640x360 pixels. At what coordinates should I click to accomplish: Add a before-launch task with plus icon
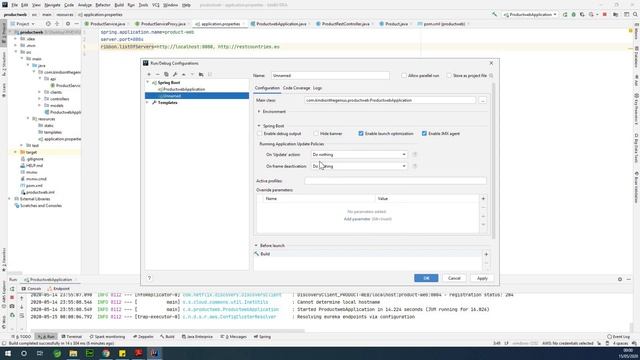486,254
